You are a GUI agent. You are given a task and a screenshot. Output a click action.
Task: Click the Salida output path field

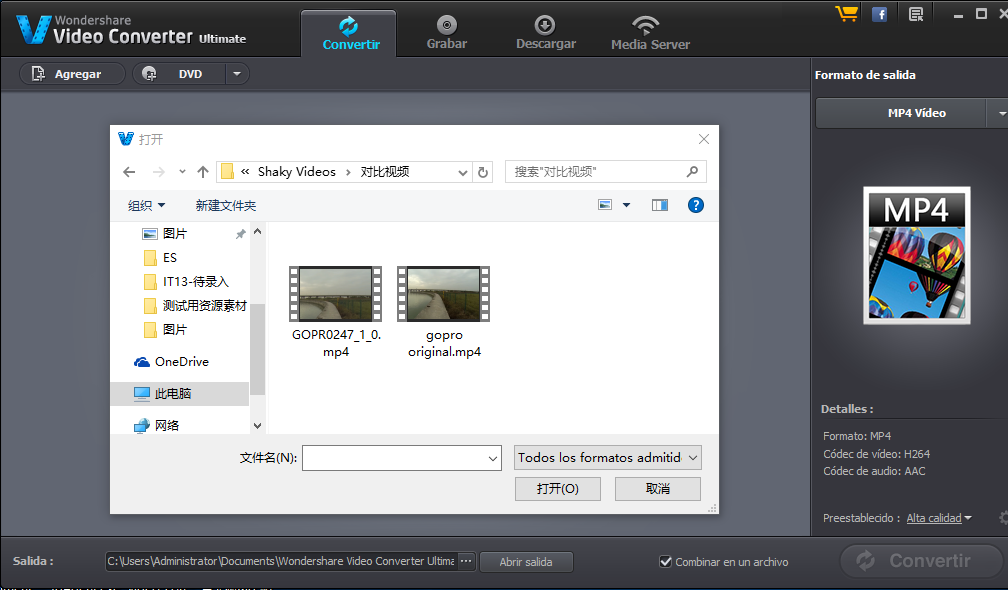click(280, 561)
